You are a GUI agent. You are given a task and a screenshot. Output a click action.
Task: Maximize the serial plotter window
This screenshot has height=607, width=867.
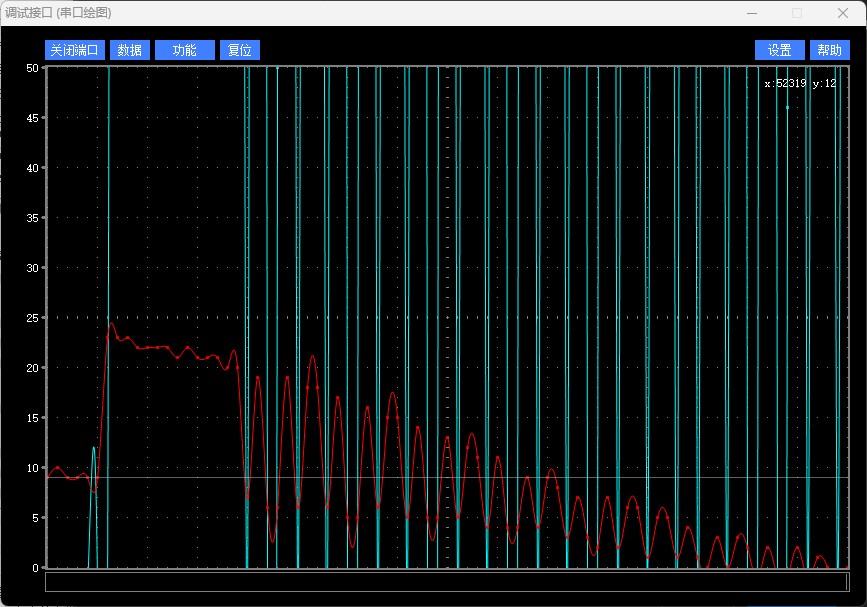(797, 13)
